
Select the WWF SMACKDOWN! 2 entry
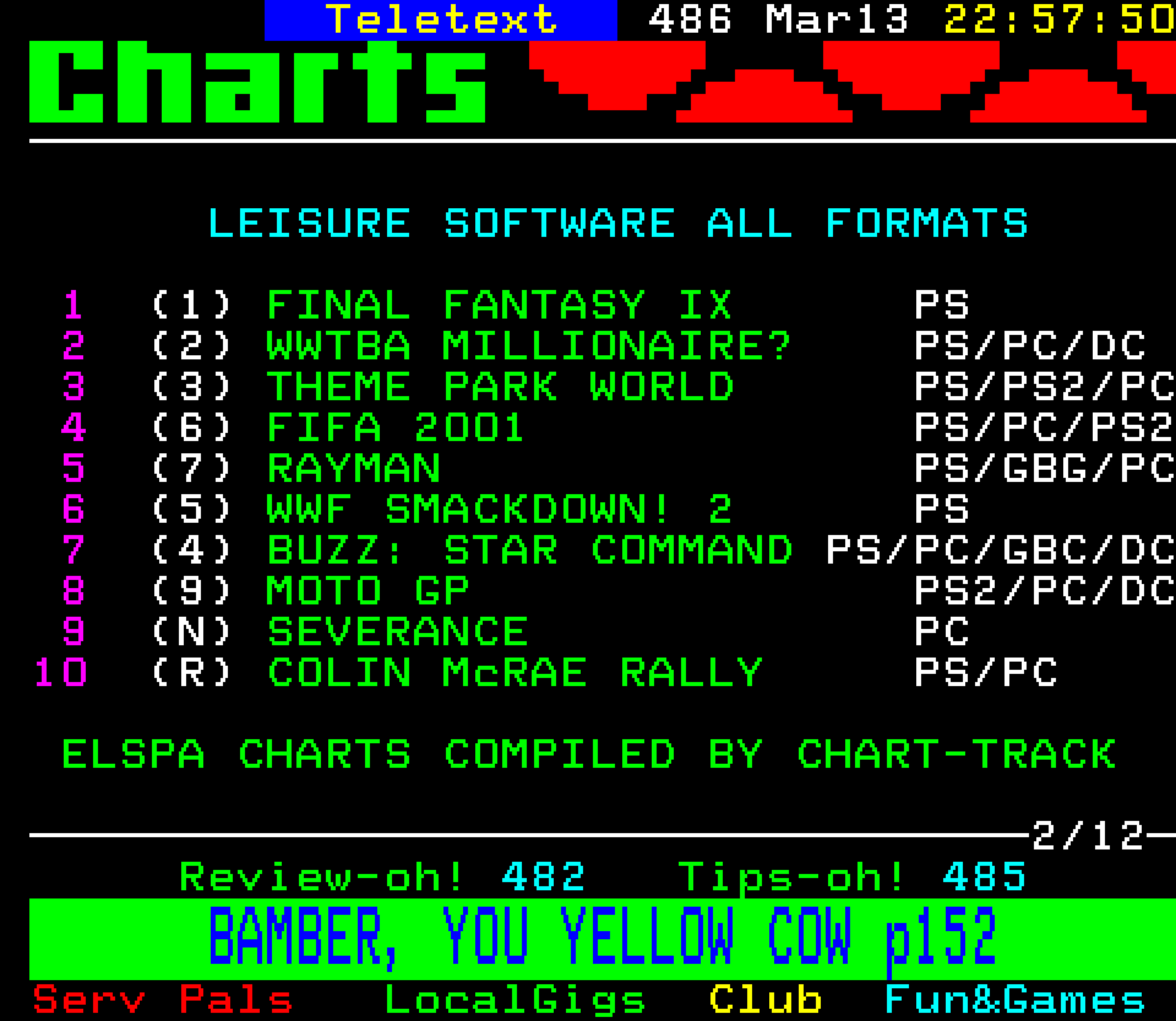point(500,509)
